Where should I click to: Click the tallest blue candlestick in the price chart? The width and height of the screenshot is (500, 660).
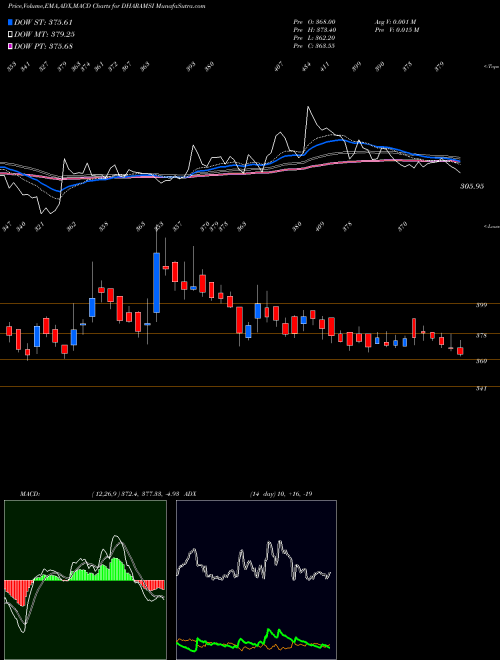point(157,282)
